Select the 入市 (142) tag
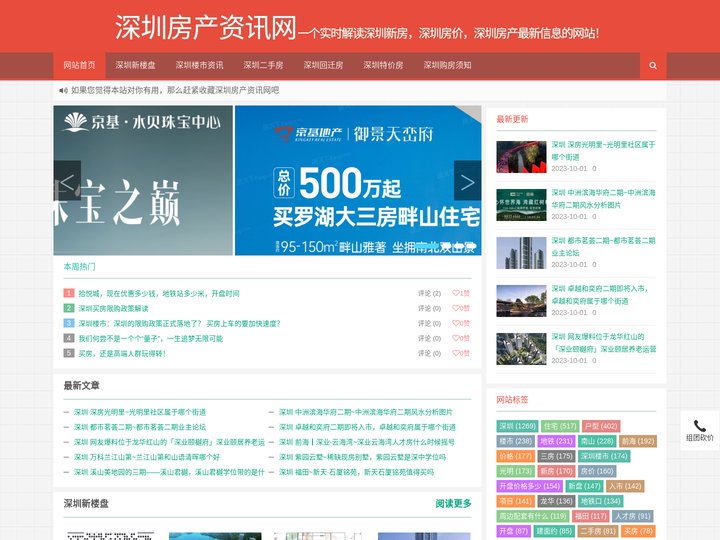Image resolution: width=720 pixels, height=540 pixels. tap(625, 486)
